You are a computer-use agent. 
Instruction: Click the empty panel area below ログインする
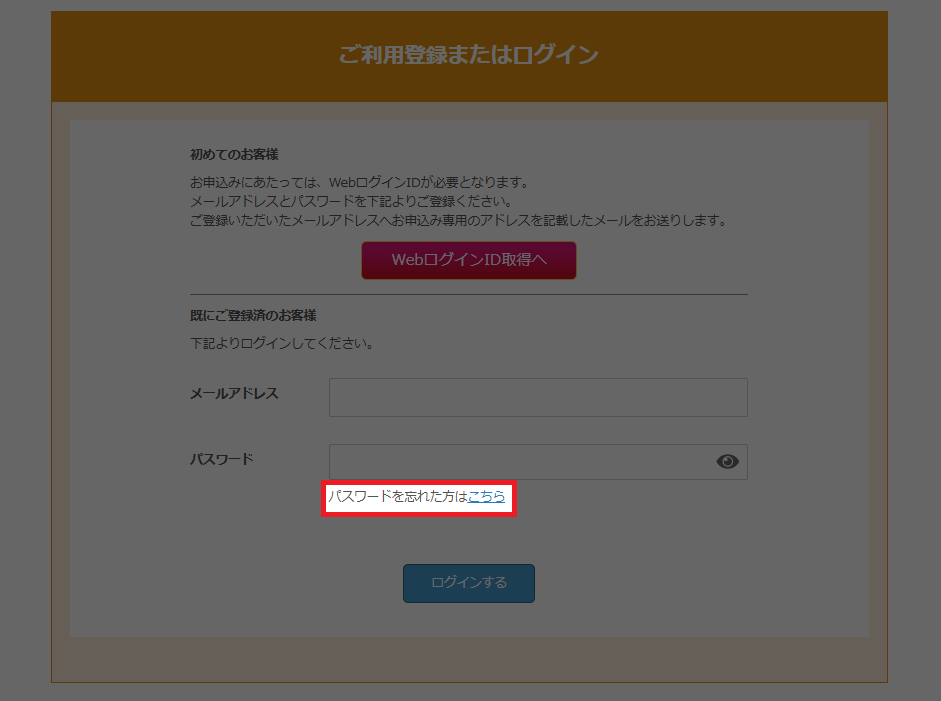tap(468, 620)
